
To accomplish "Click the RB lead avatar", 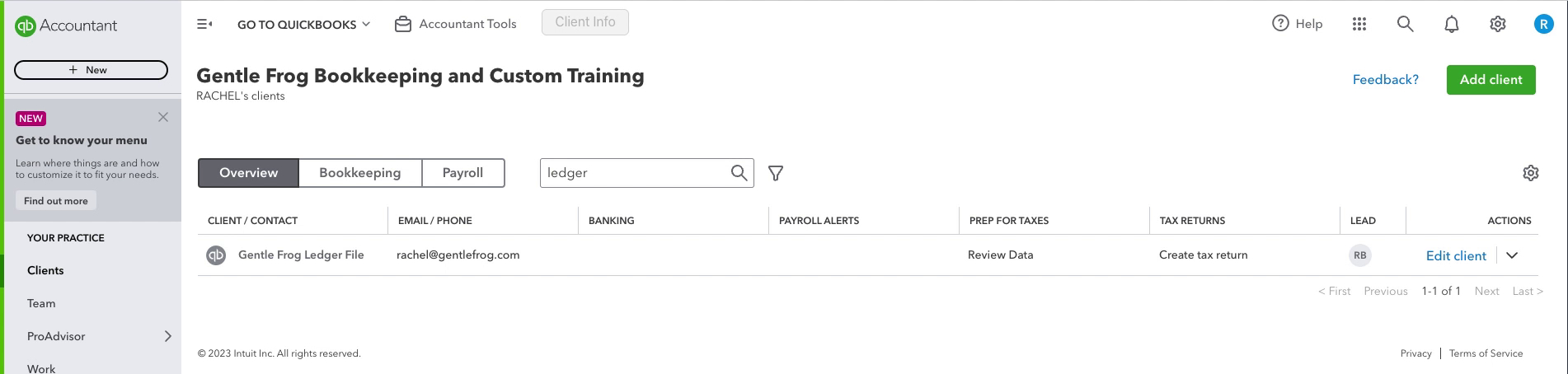I will click(1360, 255).
